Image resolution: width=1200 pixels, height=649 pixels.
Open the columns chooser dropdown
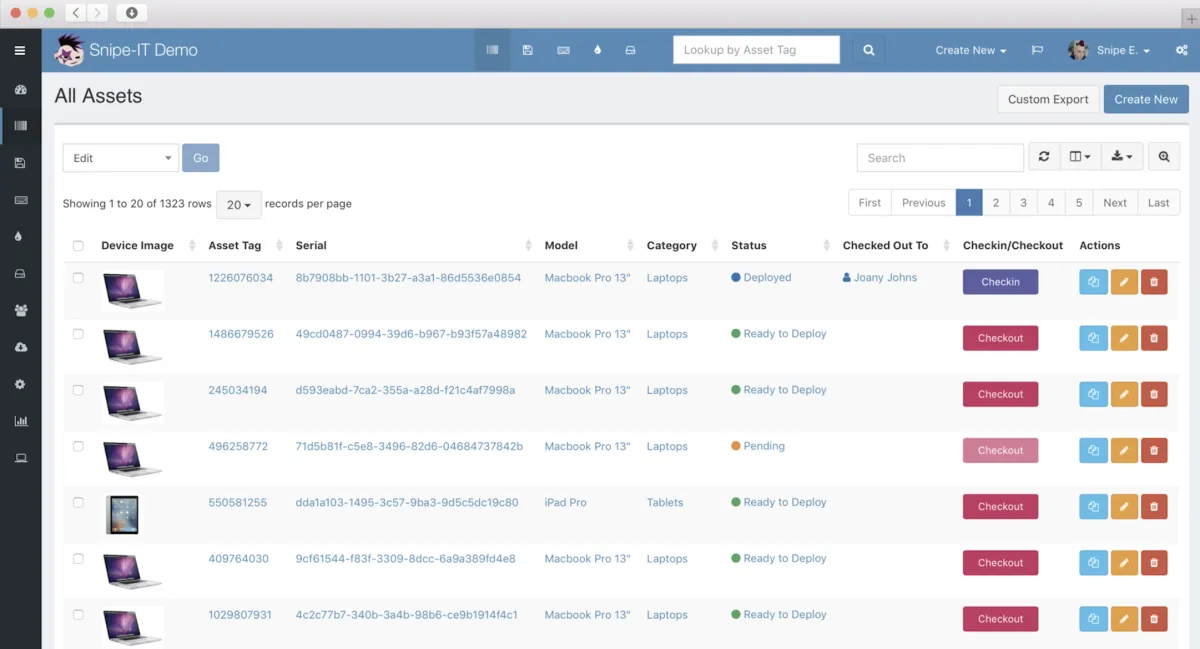tap(1080, 157)
